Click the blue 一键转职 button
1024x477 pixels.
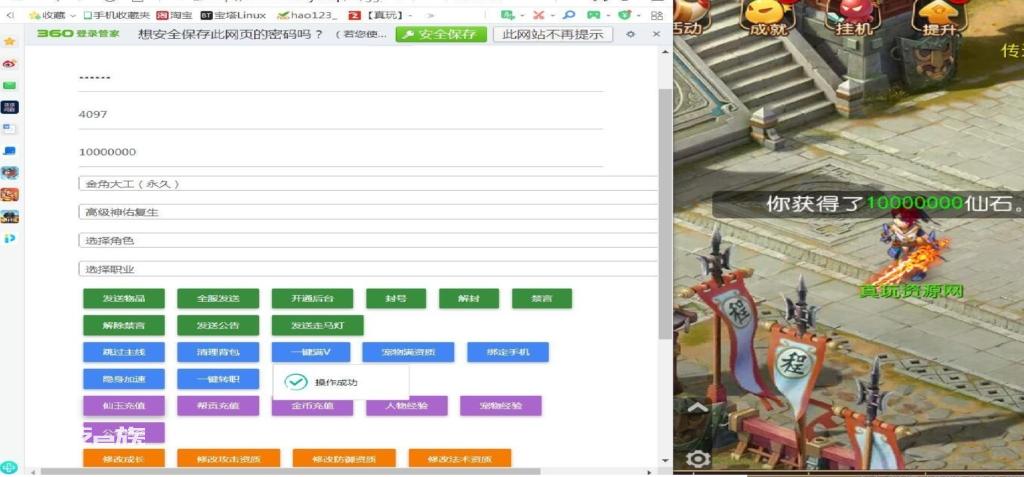tap(218, 379)
